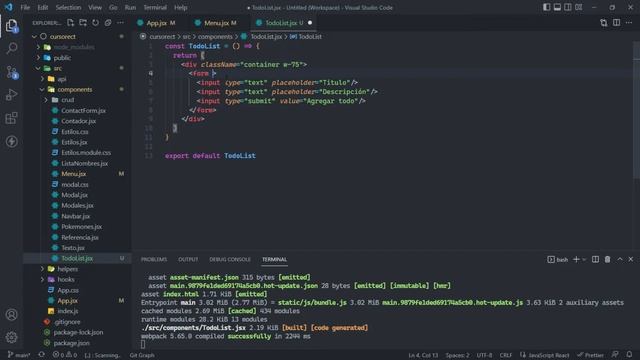Create a new folder in Explorer
The height and width of the screenshot is (360, 640).
pyautogui.click(x=83, y=23)
